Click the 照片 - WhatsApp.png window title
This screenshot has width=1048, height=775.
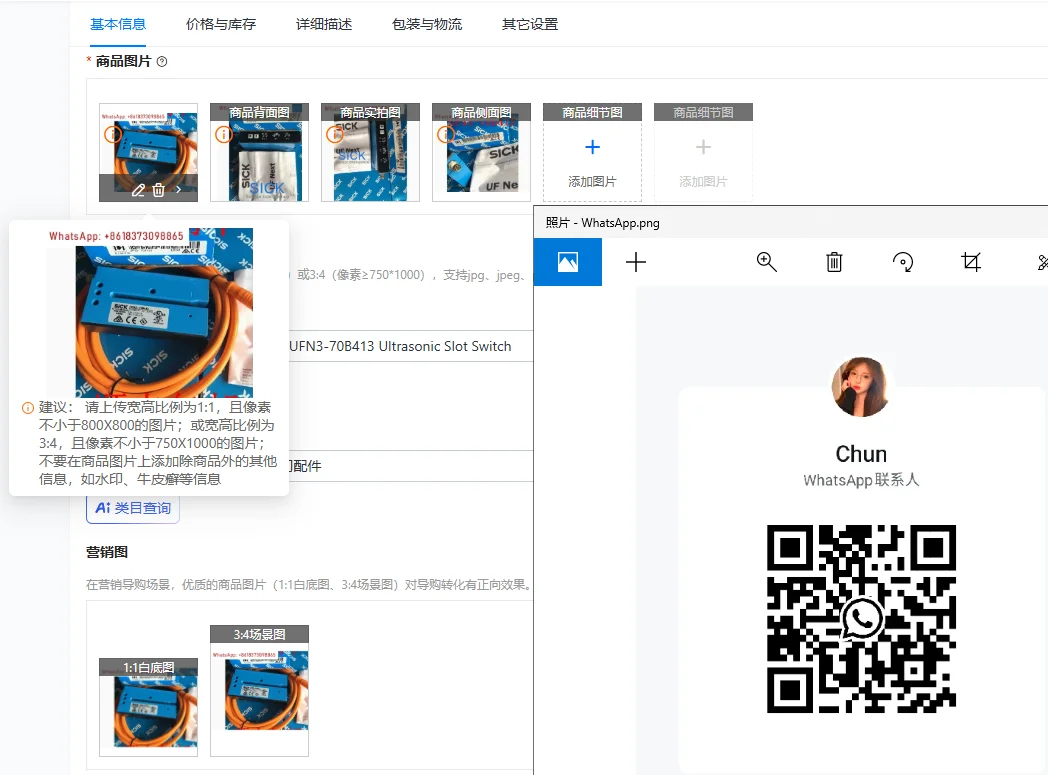point(602,223)
